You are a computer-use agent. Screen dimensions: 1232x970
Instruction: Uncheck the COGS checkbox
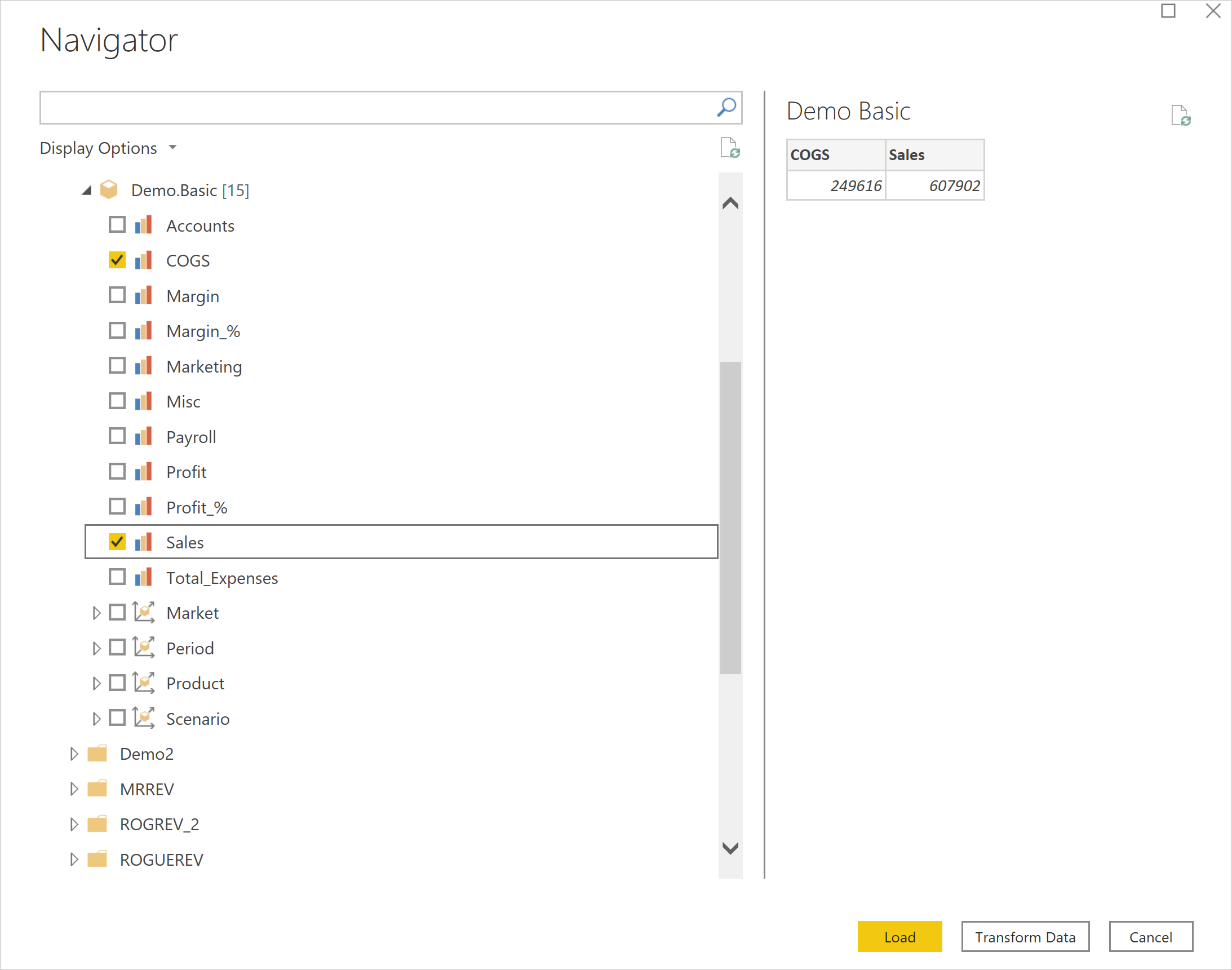click(x=118, y=260)
